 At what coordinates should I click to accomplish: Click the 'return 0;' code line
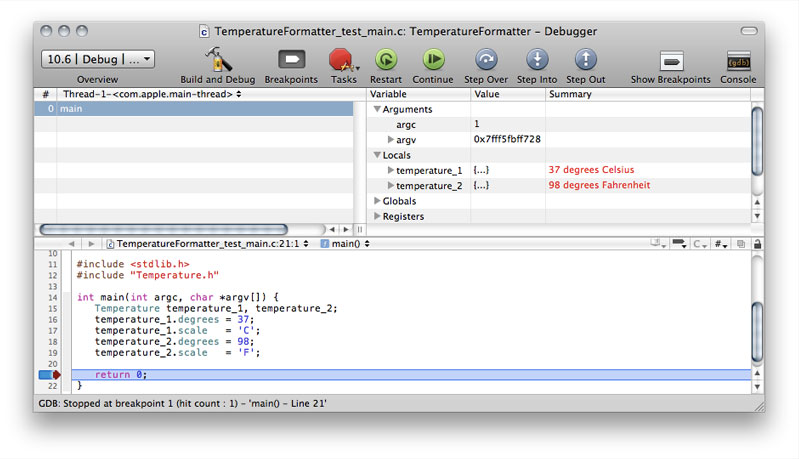(411, 375)
